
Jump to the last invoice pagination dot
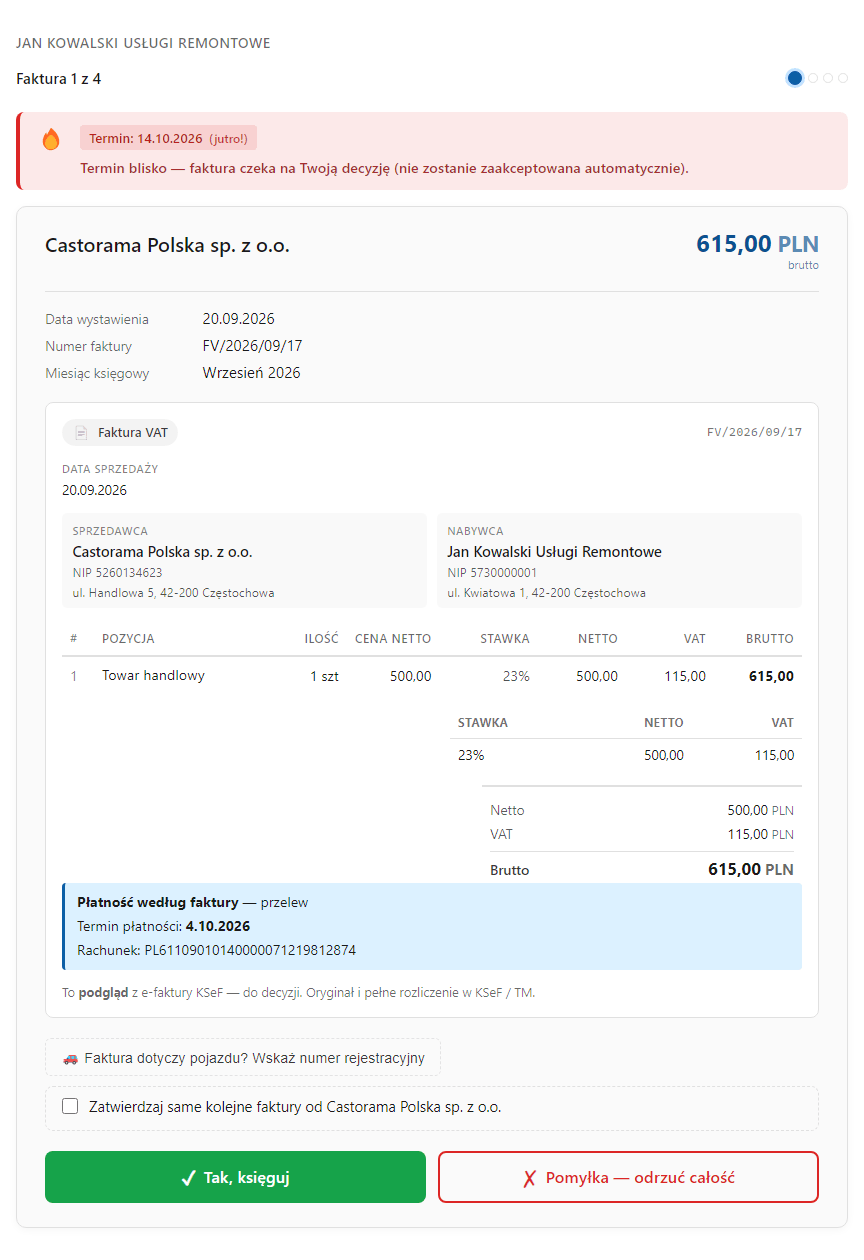(843, 78)
